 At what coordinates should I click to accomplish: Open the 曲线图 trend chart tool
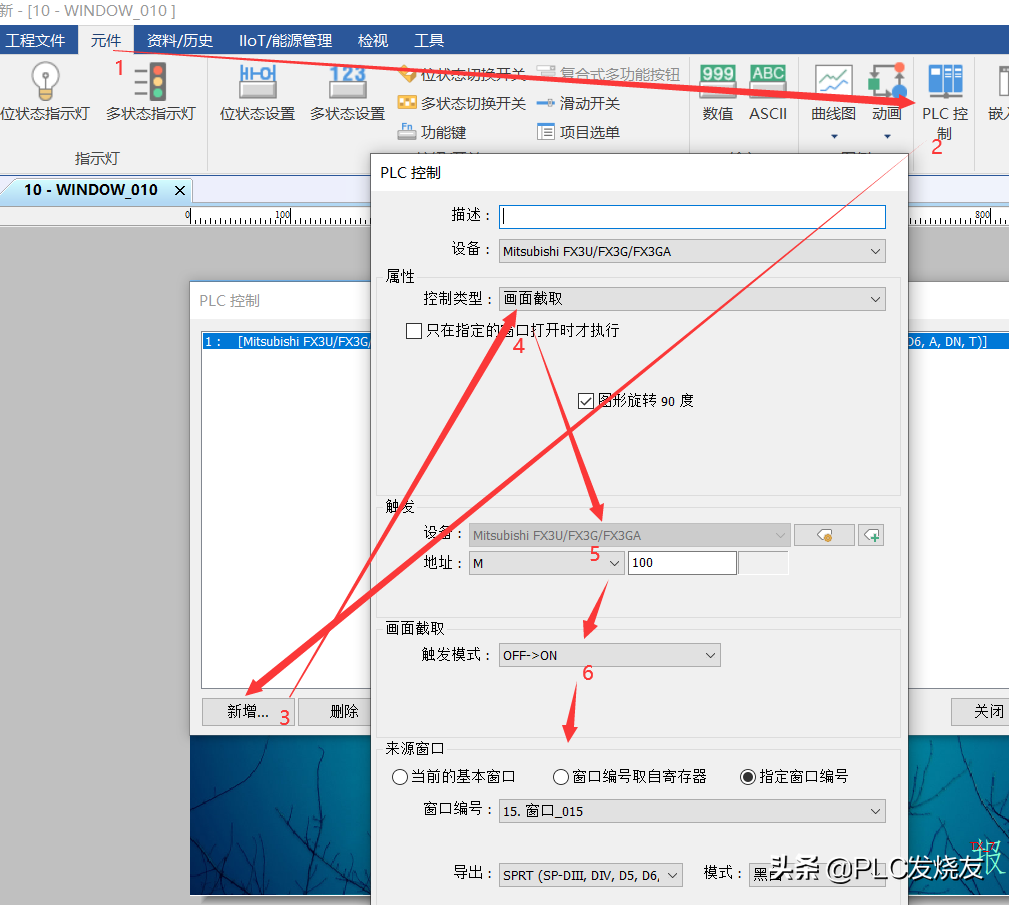click(x=833, y=81)
